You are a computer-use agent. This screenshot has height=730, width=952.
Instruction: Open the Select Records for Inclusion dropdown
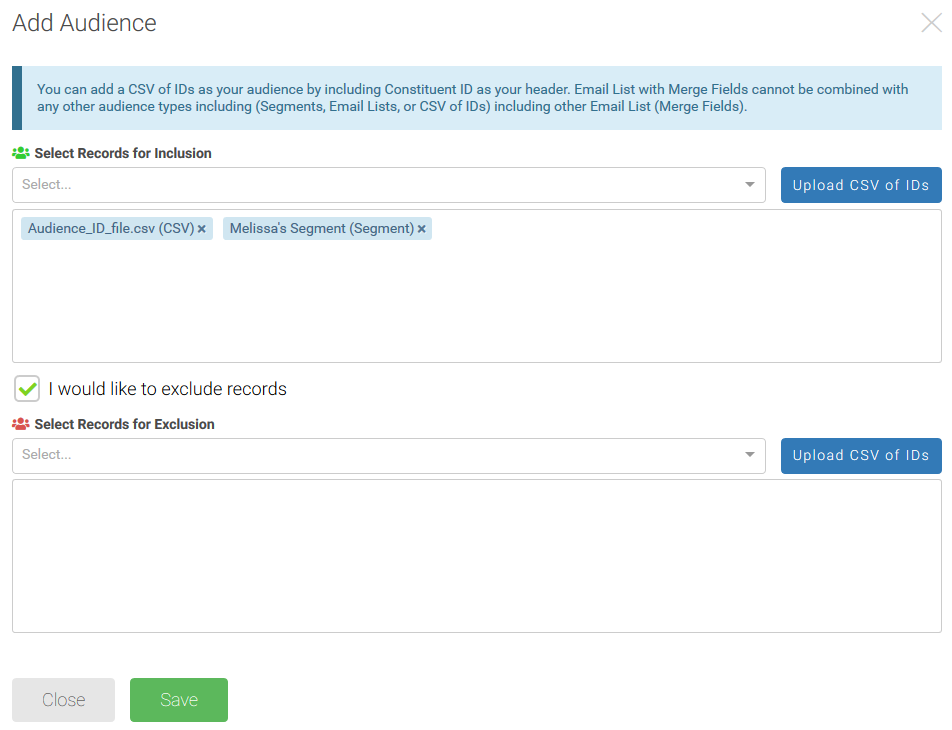380,184
